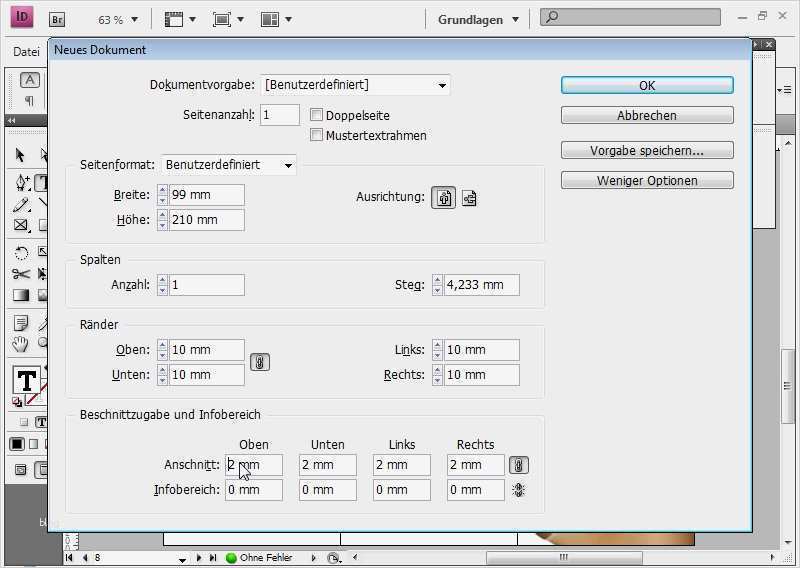Click the Ränder Oben field

[207, 350]
